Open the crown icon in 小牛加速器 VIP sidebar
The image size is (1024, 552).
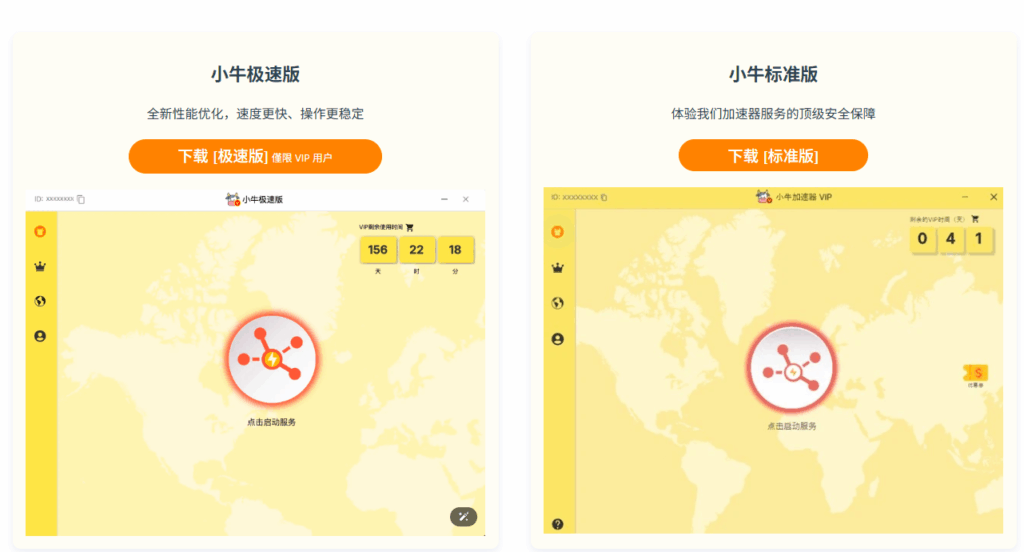pyautogui.click(x=558, y=268)
